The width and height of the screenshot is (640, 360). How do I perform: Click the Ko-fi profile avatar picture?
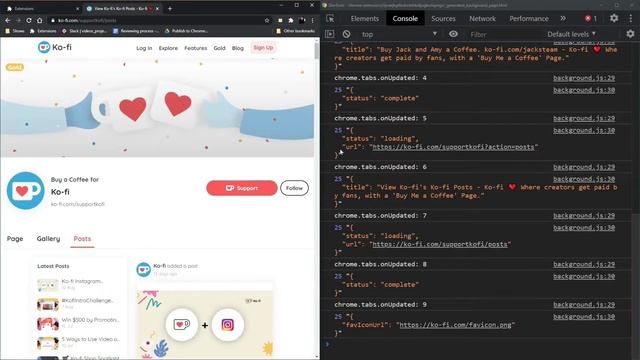(x=25, y=191)
